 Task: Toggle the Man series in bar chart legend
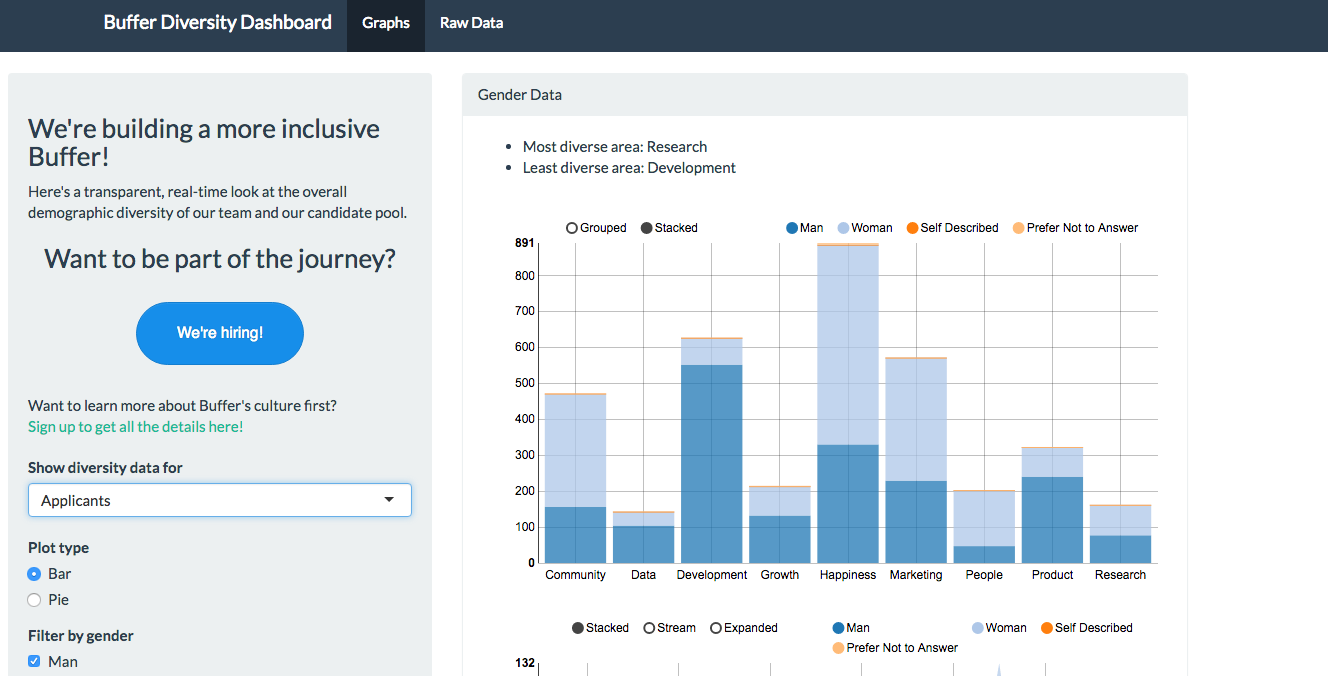click(805, 228)
